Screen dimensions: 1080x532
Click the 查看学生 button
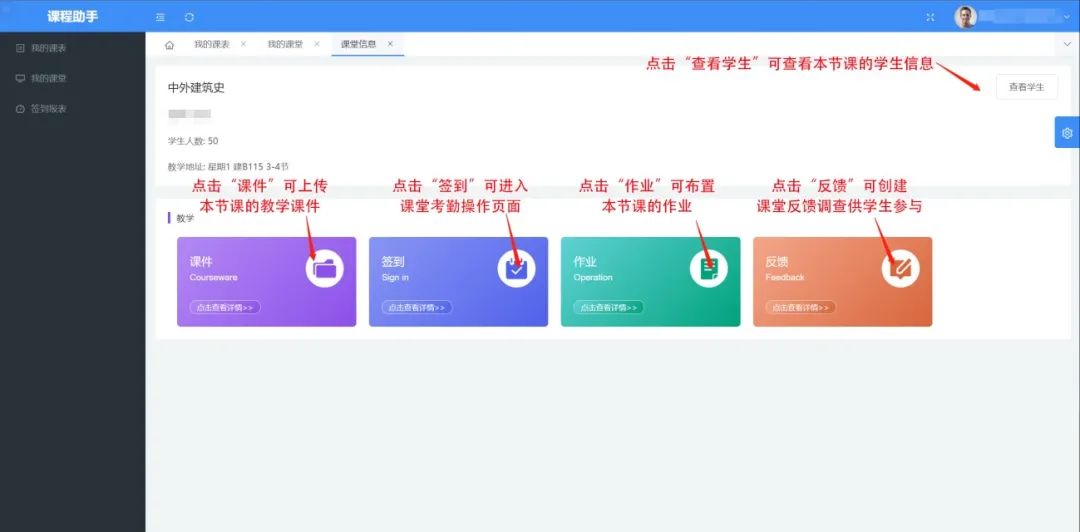click(x=1026, y=87)
